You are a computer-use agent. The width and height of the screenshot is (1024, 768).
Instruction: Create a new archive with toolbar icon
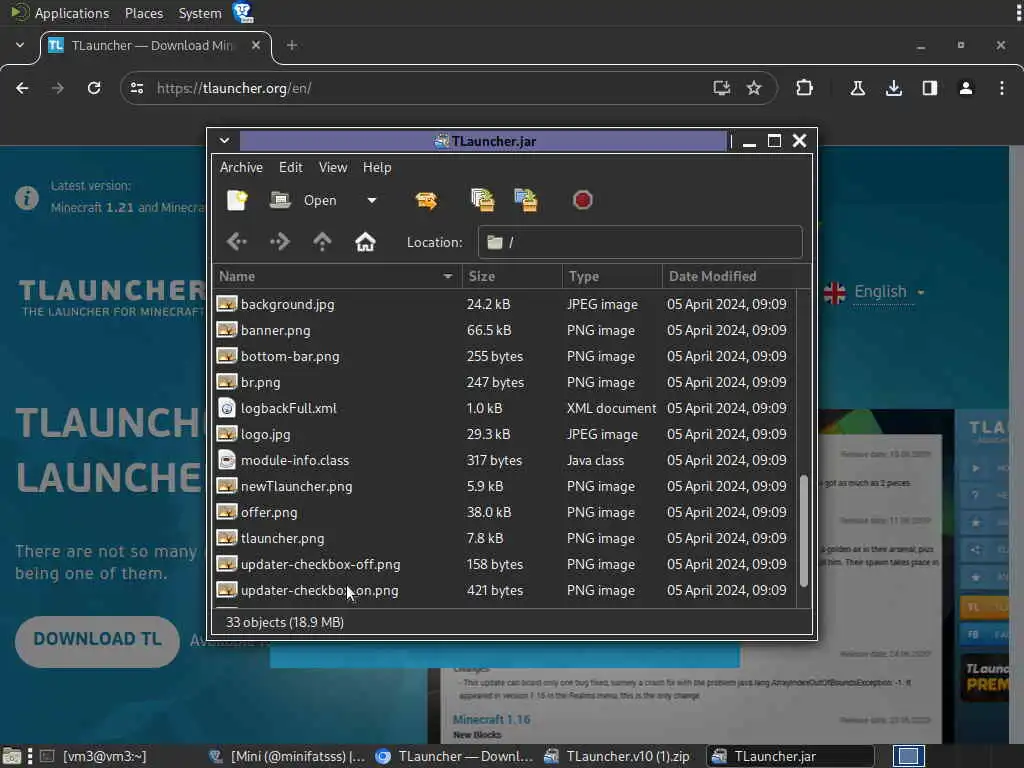click(236, 200)
